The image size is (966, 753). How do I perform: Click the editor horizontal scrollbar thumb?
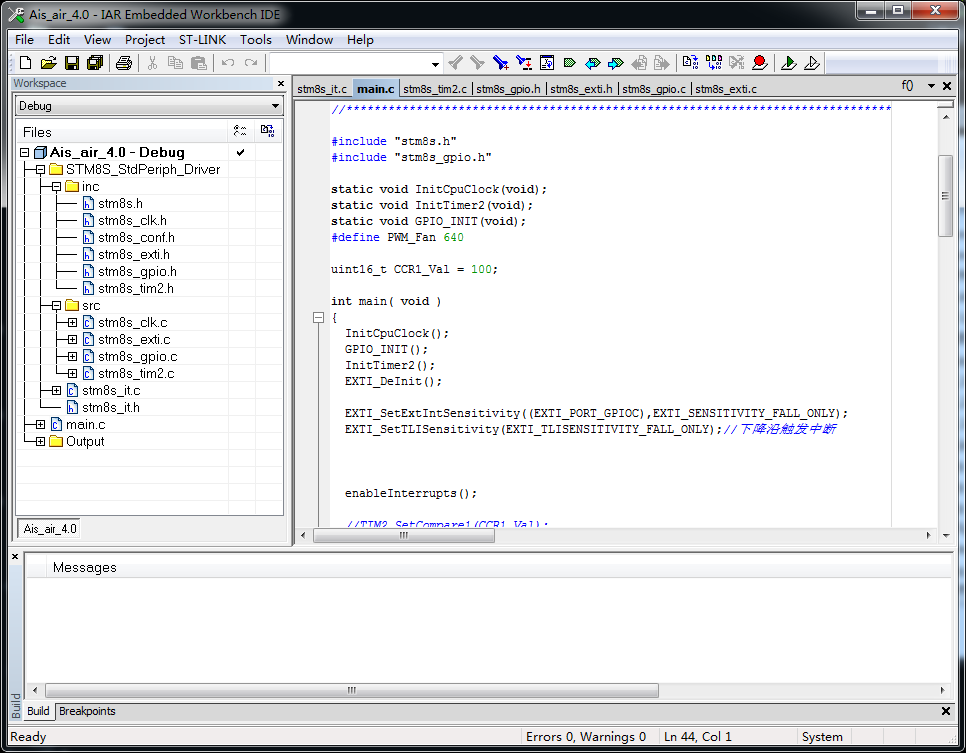404,535
